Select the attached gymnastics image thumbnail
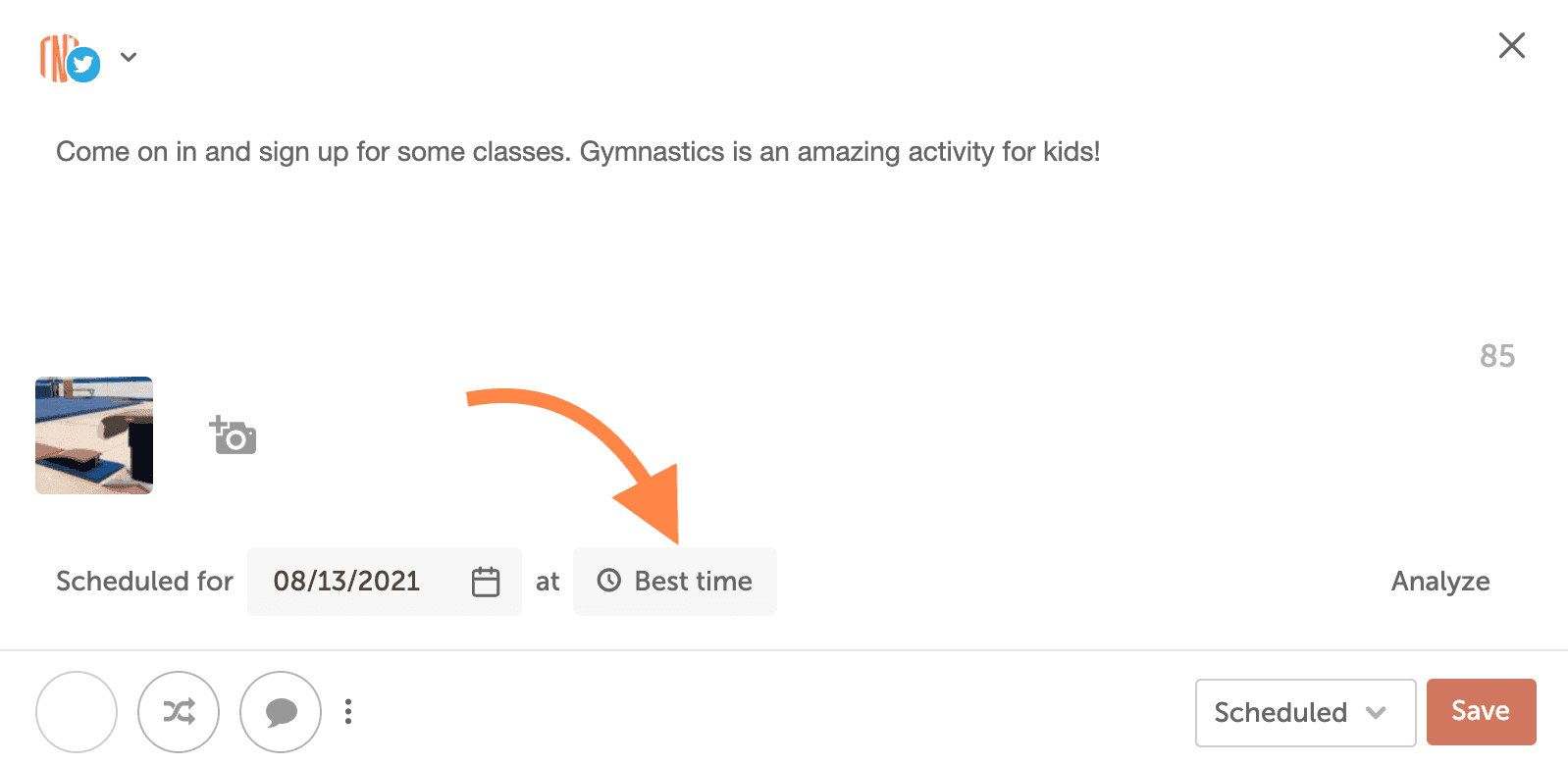The image size is (1568, 765). click(94, 435)
